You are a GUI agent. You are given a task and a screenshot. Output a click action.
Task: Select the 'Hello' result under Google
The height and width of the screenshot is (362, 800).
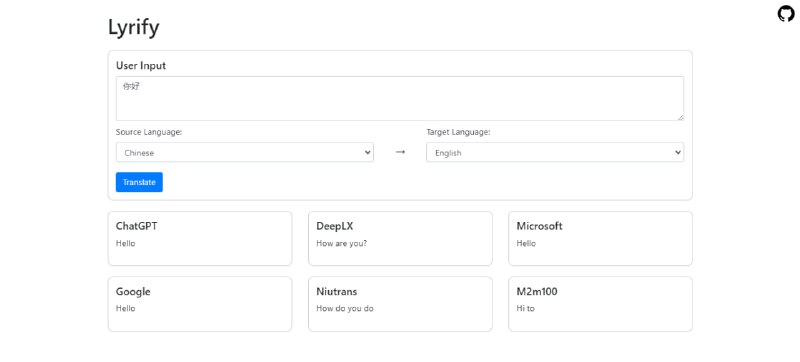tap(126, 308)
